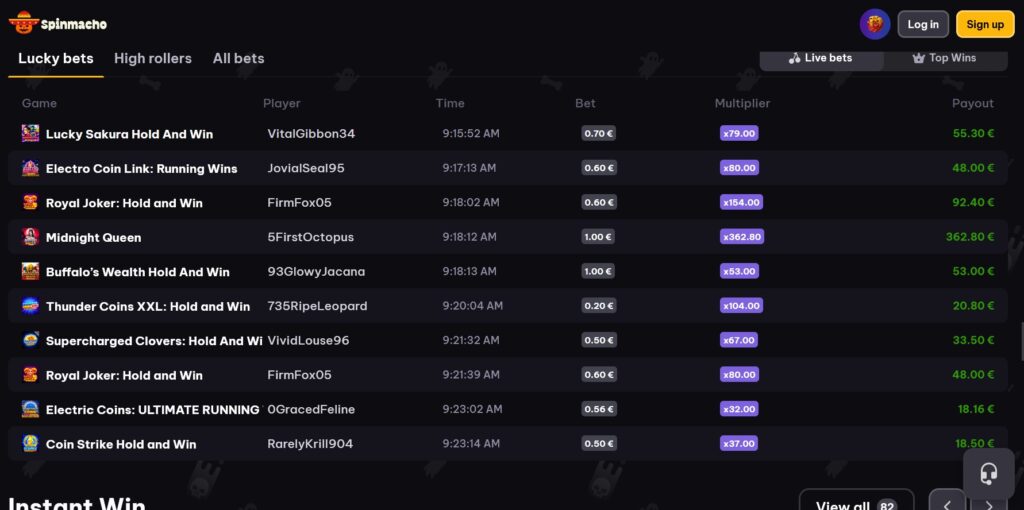The image size is (1024, 510).
Task: Click the Coin Strike Hold and Win icon
Action: 30,444
